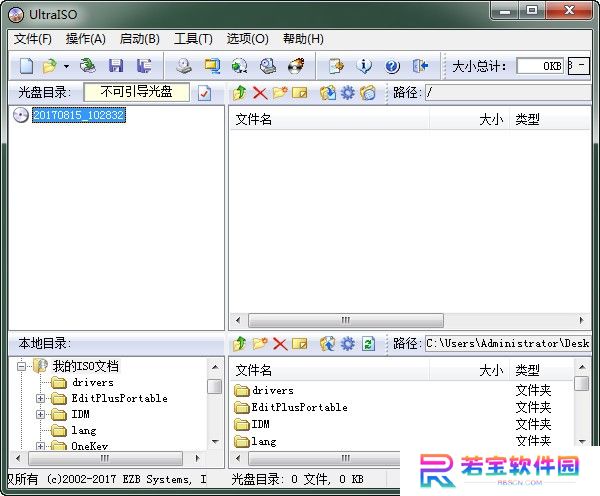Click Rename icon in 光盘目录 toolbar
Image resolution: width=600 pixels, height=496 pixels.
click(300, 93)
